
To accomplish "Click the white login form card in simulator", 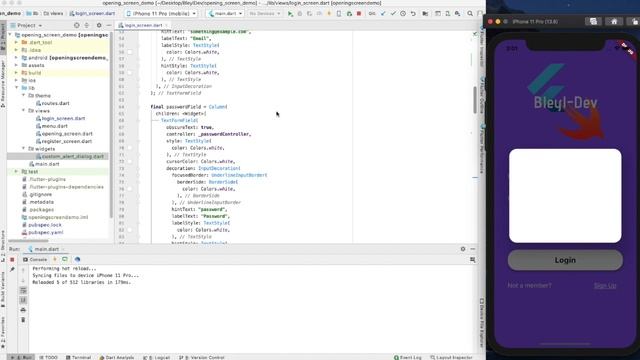I will coord(565,196).
